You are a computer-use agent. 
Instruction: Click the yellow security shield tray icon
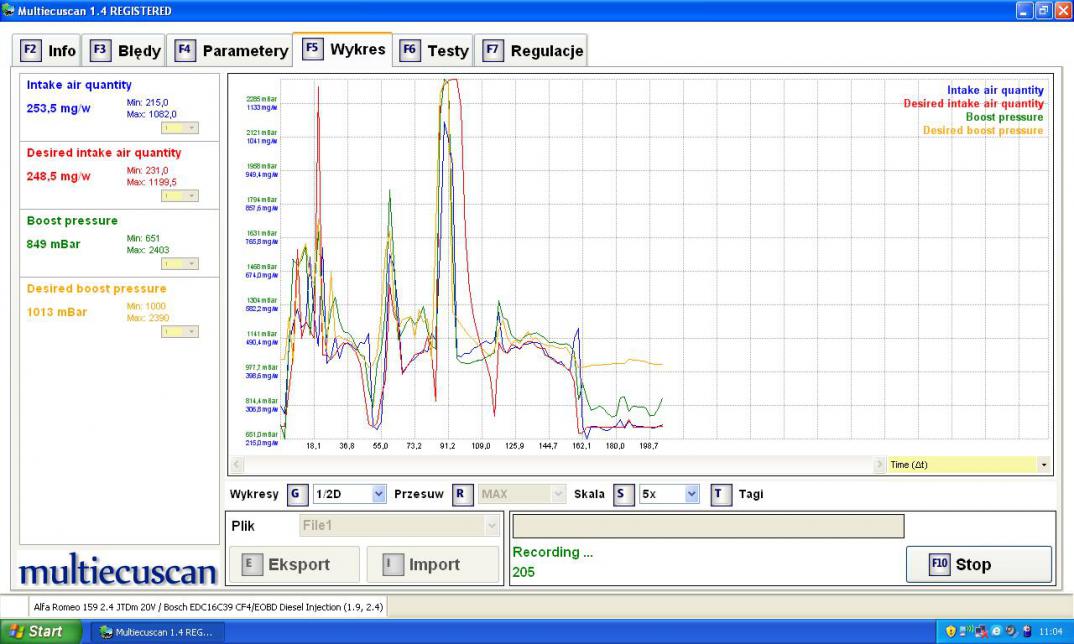point(951,632)
